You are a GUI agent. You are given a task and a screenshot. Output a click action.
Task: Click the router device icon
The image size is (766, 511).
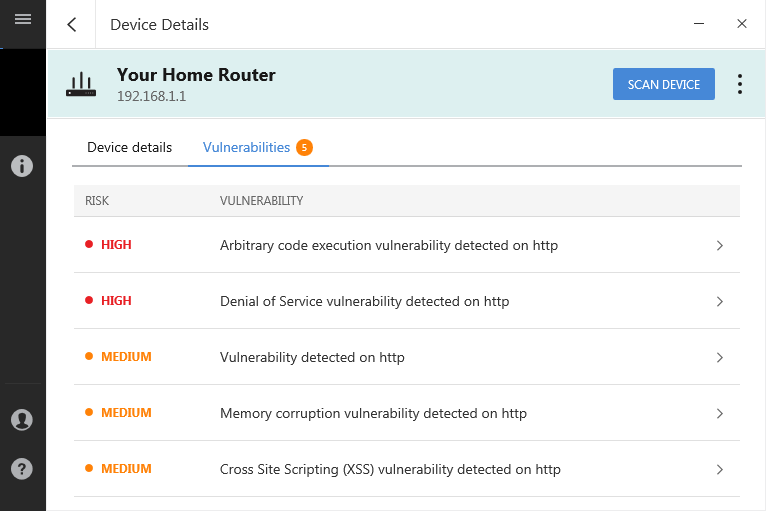point(81,85)
